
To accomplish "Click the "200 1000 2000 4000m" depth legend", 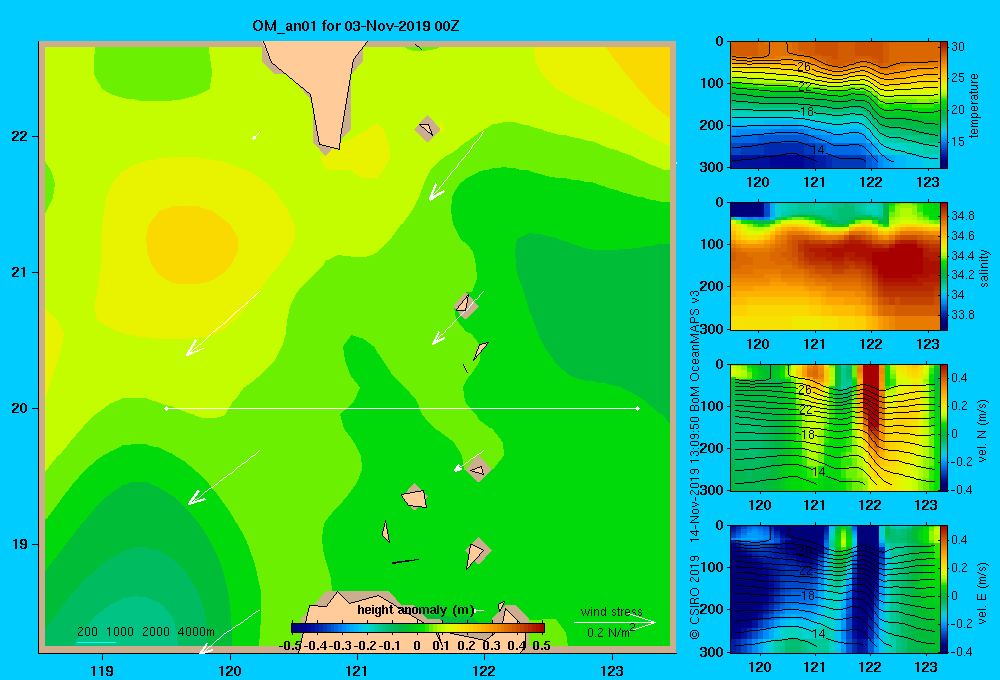I will click(x=145, y=632).
